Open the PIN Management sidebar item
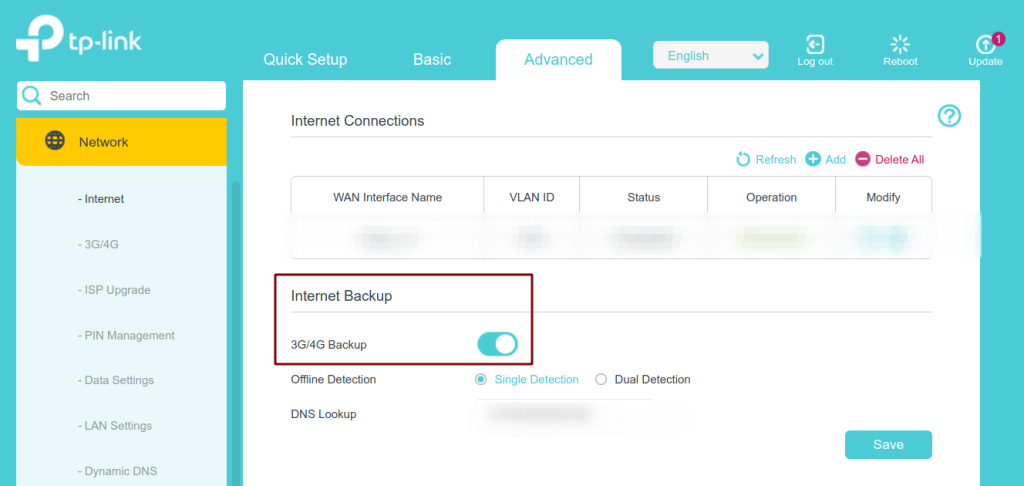Viewport: 1024px width, 486px height. click(x=126, y=335)
